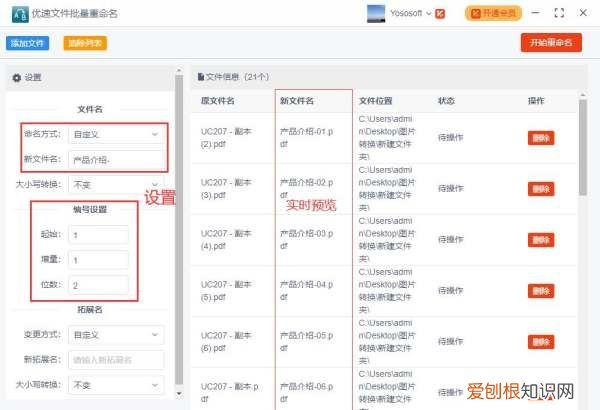Screen dimensions: 600x410
Task: Click new name 产品介绍-02.pdf
Action: coord(307,189)
